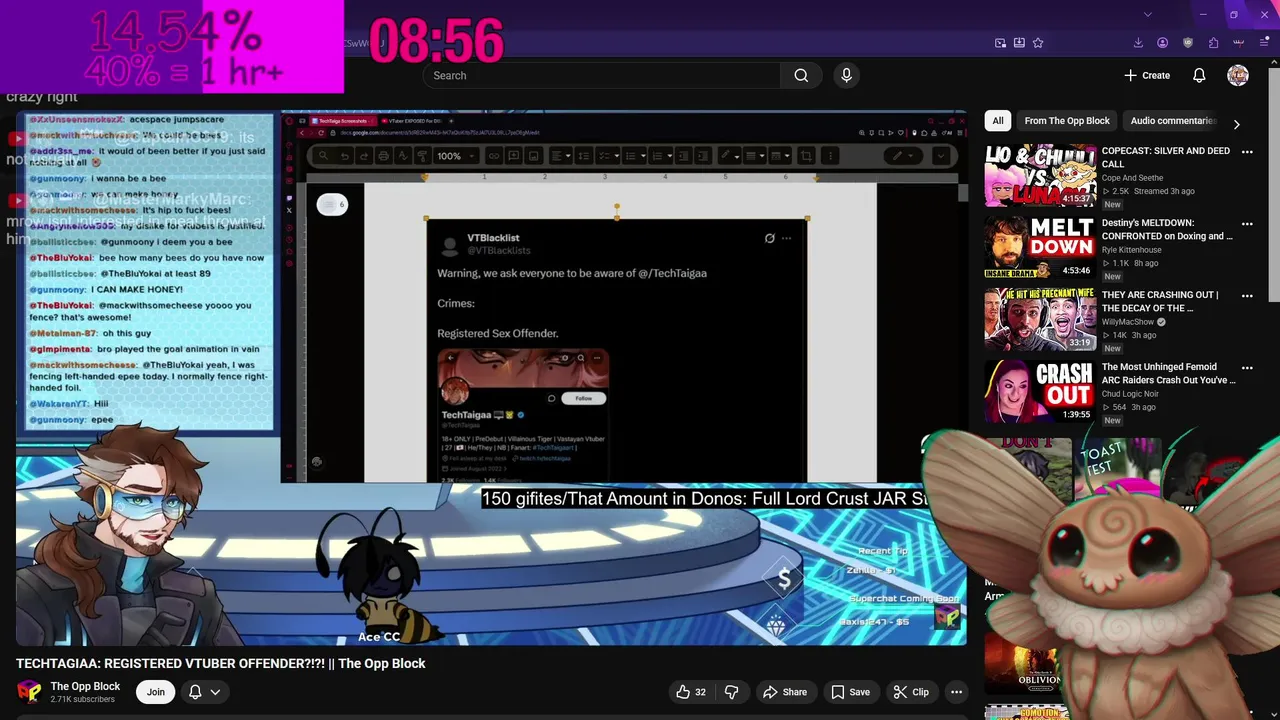The height and width of the screenshot is (720, 1280).
Task: Open THEY ARE CRASHING OUT video thumbnail
Action: tap(1040, 320)
